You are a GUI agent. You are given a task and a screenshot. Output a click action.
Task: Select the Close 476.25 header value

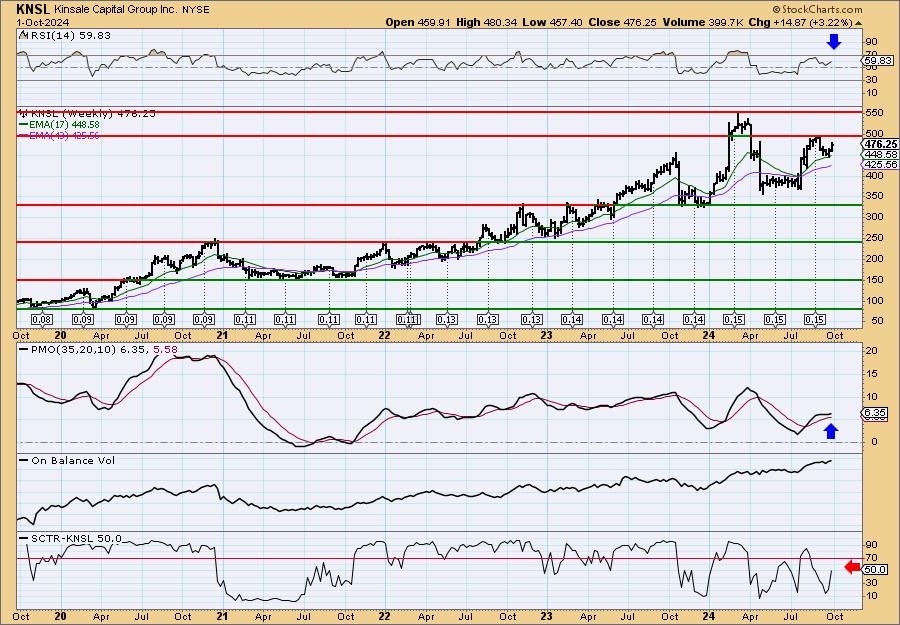tap(622, 22)
